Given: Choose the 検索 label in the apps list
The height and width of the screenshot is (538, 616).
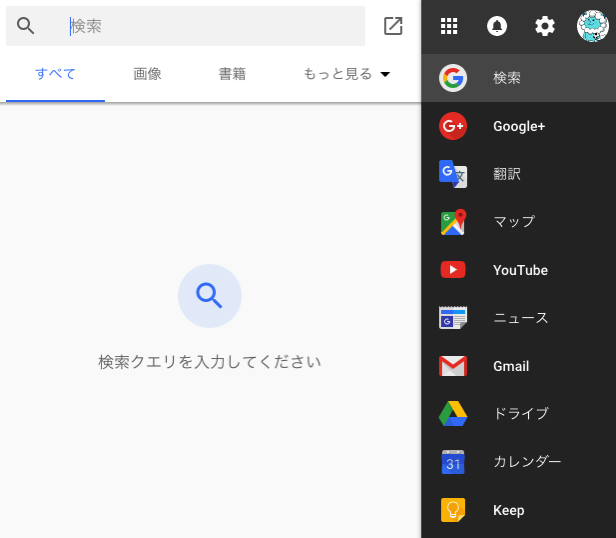Looking at the screenshot, I should [507, 78].
